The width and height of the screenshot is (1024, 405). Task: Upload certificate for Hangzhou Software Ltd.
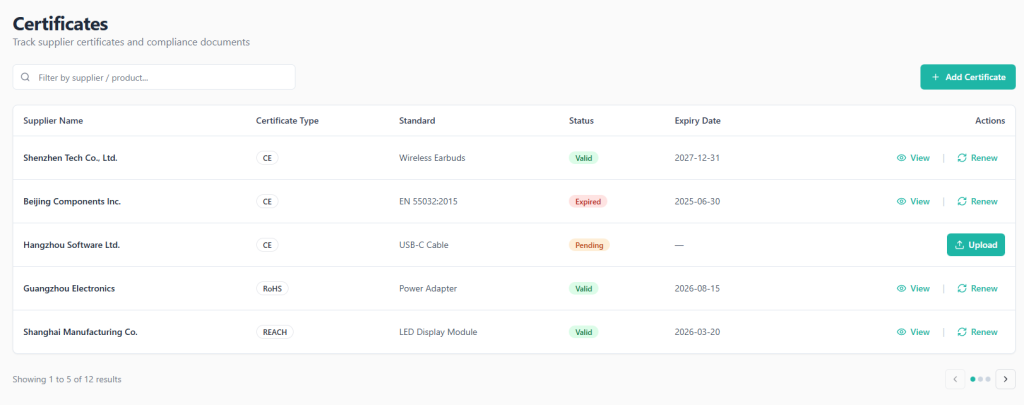(x=975, y=245)
